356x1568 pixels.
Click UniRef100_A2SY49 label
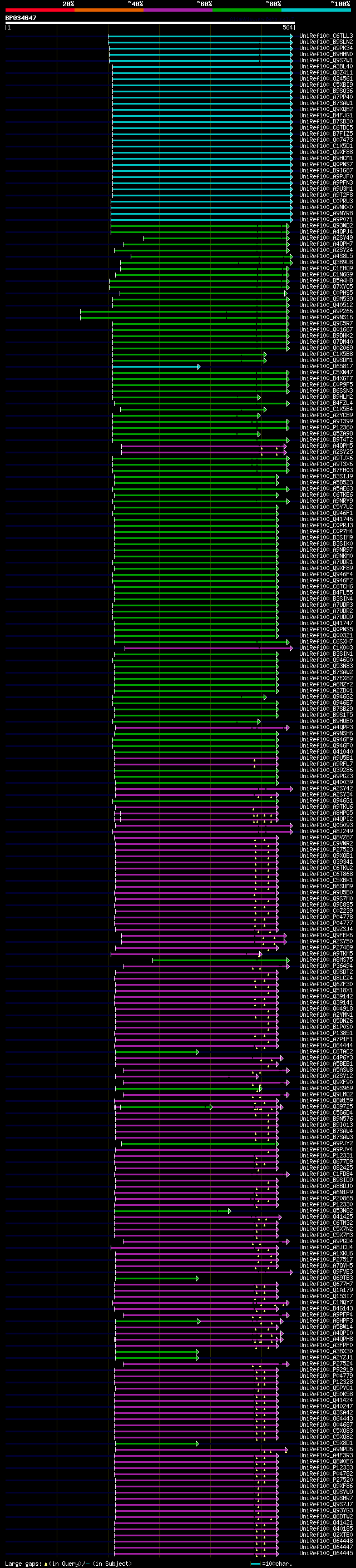326,238
